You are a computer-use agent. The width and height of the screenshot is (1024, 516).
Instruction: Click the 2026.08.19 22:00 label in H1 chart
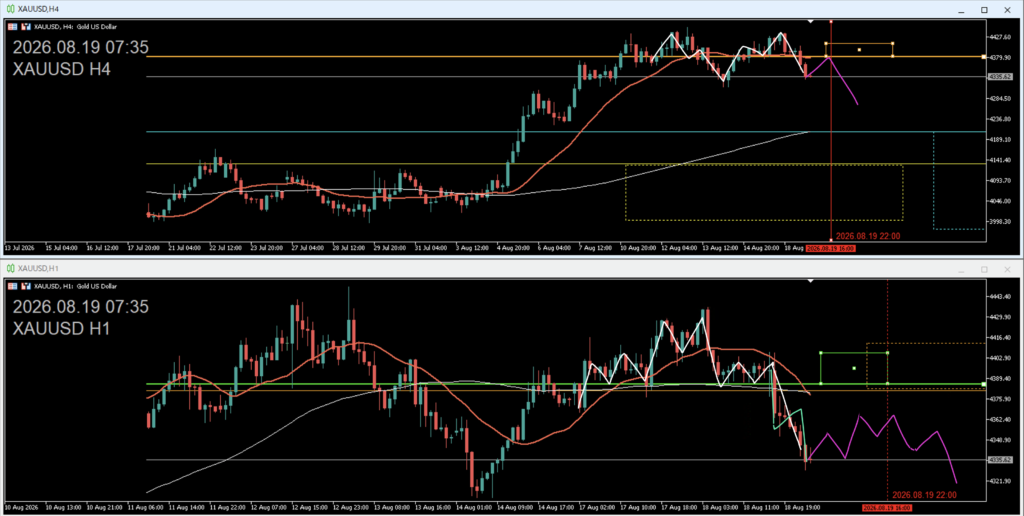click(924, 495)
